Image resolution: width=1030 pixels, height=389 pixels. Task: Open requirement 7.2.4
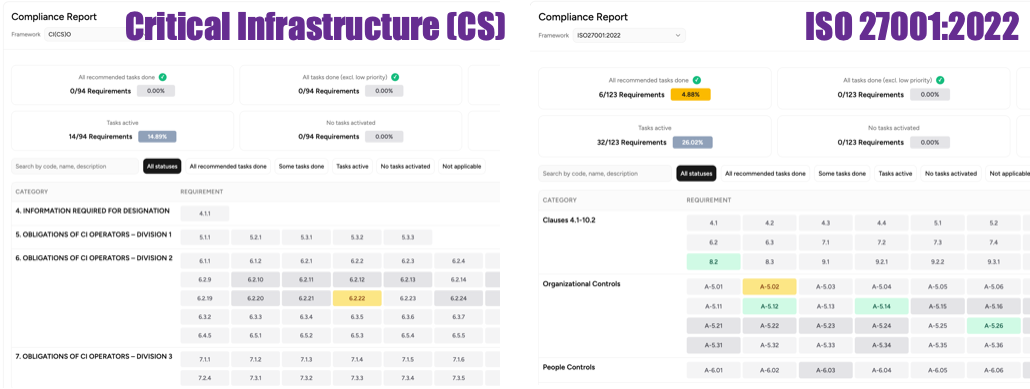(x=205, y=378)
